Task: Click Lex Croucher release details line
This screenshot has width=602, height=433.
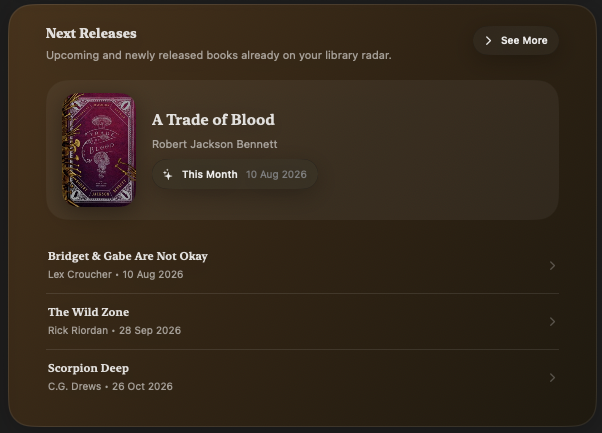Action: pyautogui.click(x=116, y=274)
